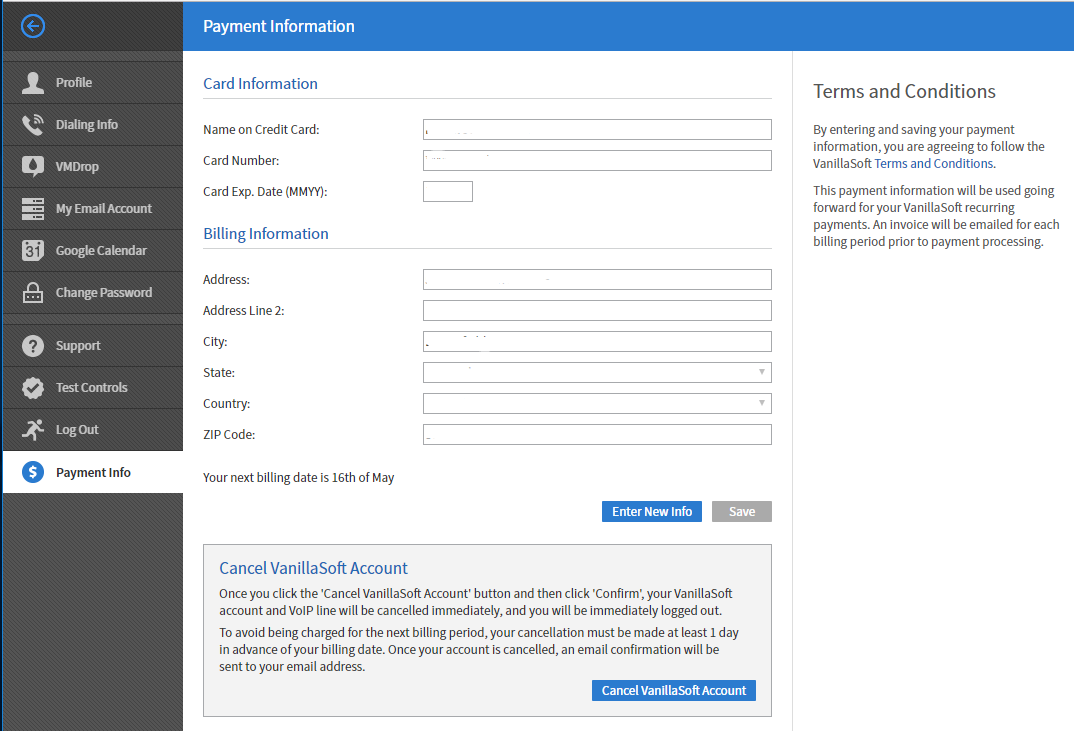Select Change Password in sidebar
1074x731 pixels.
point(93,293)
